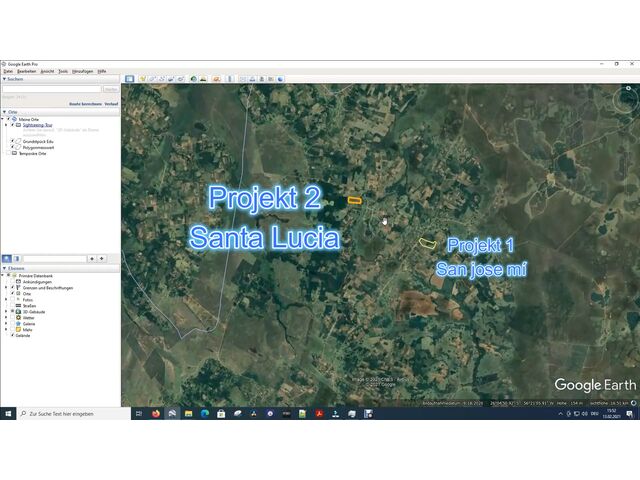This screenshot has height=480, width=640.
Task: Open the Hinzufügen menu
Action: coord(82,71)
